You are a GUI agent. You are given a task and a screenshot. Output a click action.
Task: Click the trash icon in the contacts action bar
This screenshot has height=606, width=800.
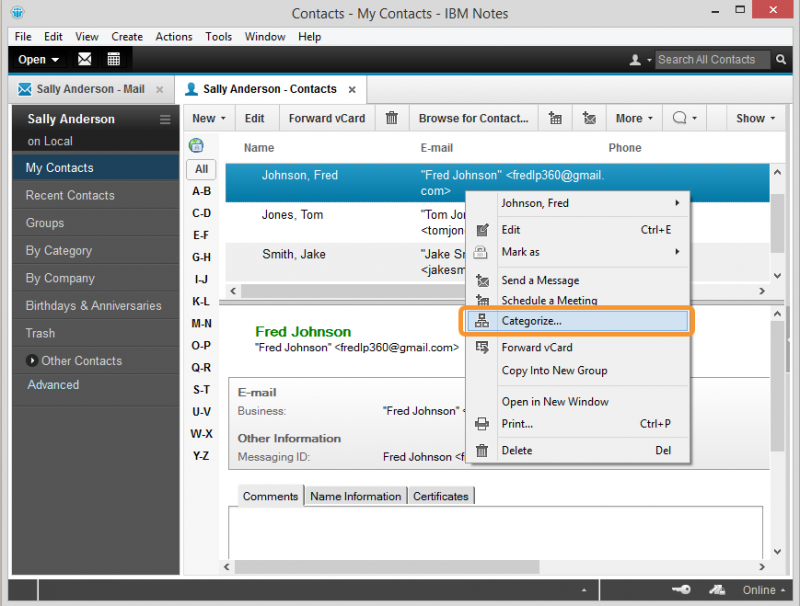391,118
